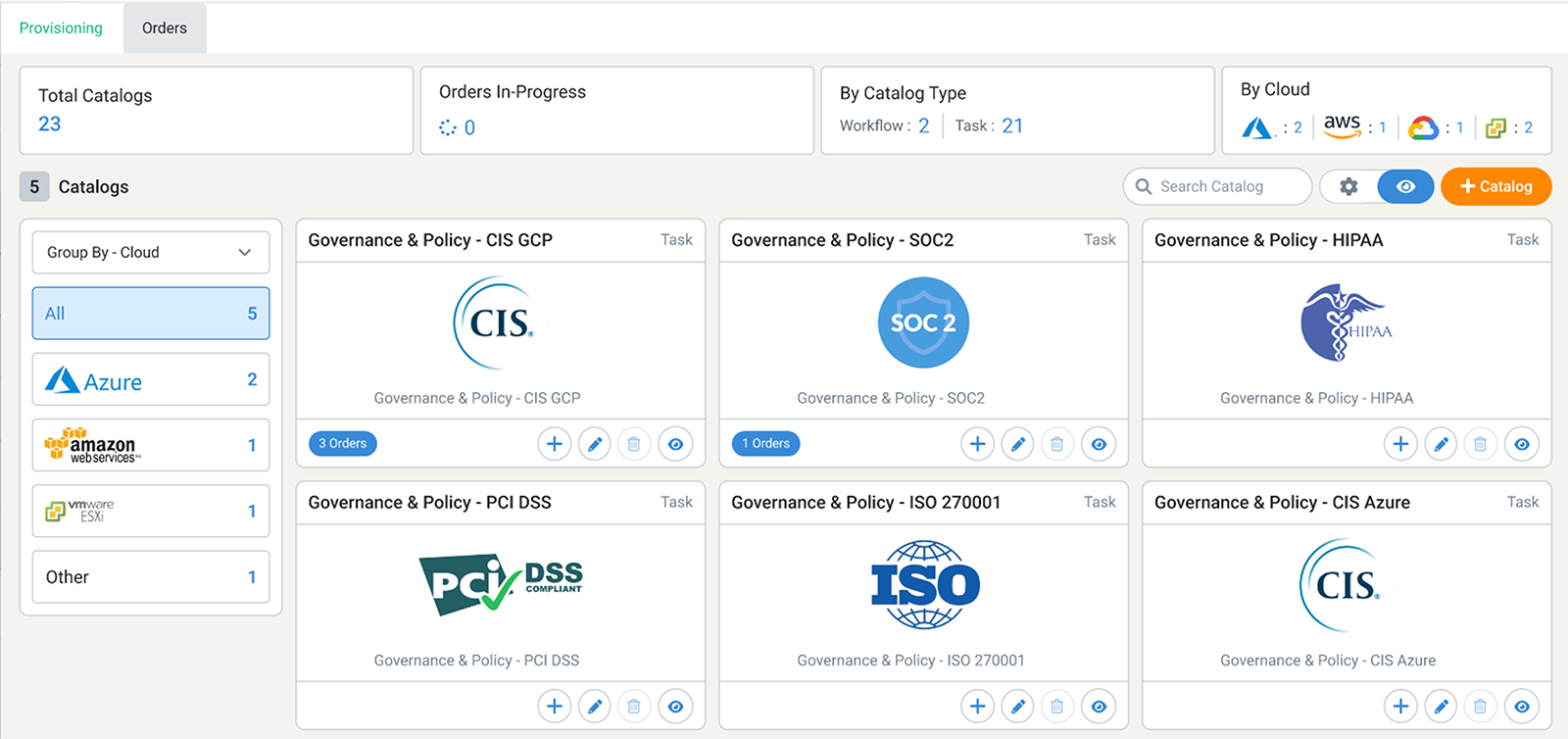View the HIPAA catalog details
The image size is (1568, 739).
point(1522,444)
